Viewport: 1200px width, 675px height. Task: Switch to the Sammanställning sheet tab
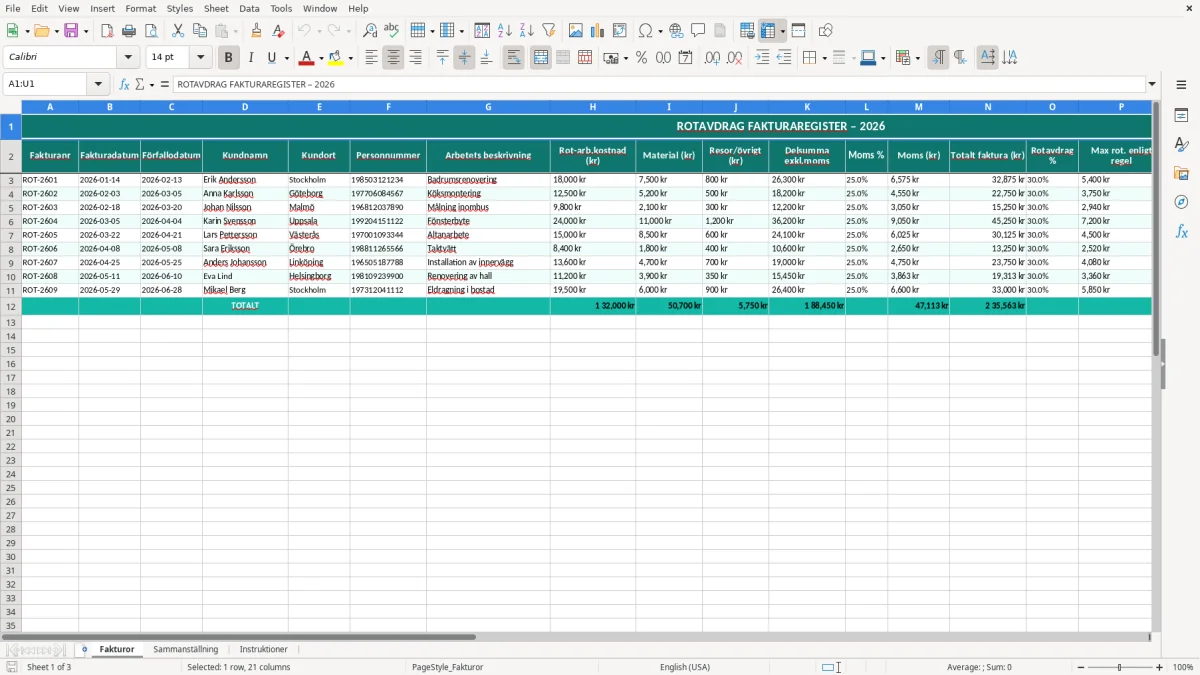coord(185,650)
